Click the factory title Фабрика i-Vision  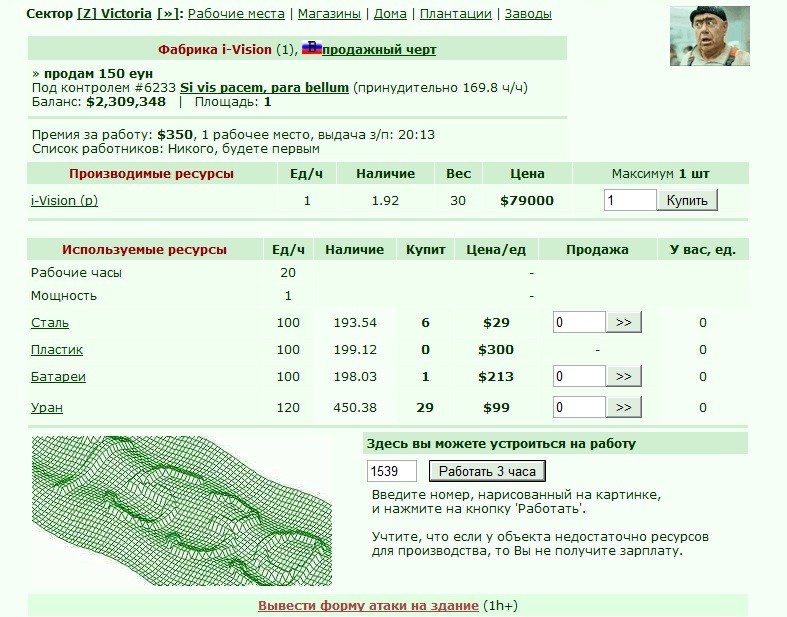(215, 50)
